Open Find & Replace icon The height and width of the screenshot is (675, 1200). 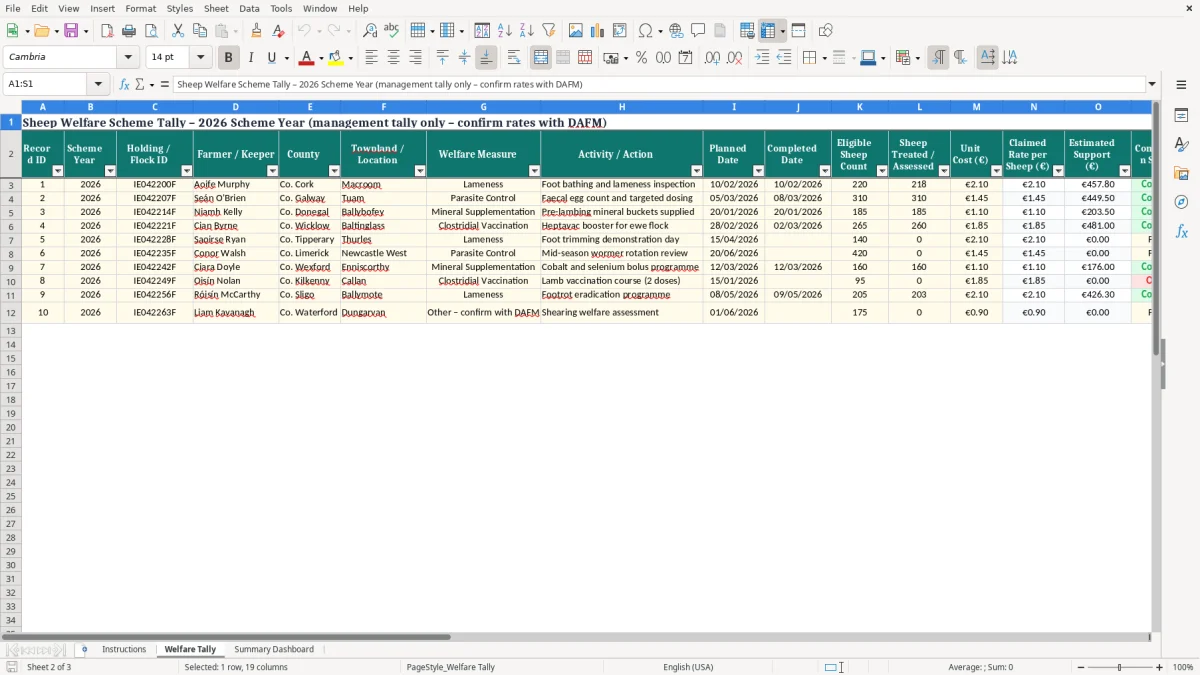pyautogui.click(x=370, y=31)
